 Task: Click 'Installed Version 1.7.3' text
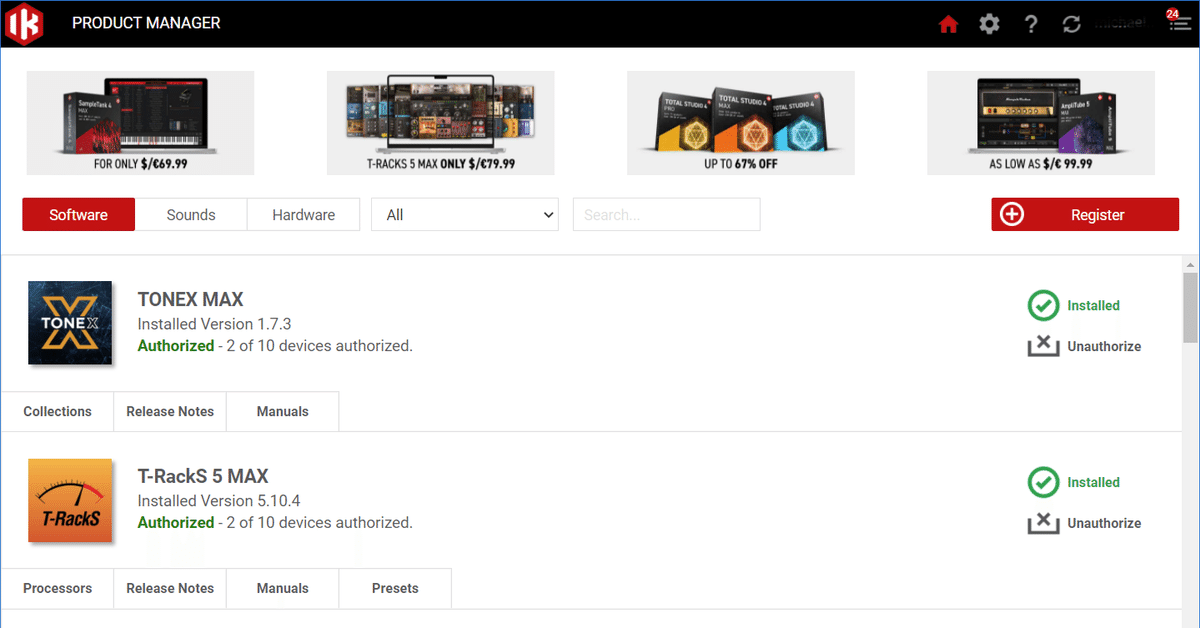214,324
